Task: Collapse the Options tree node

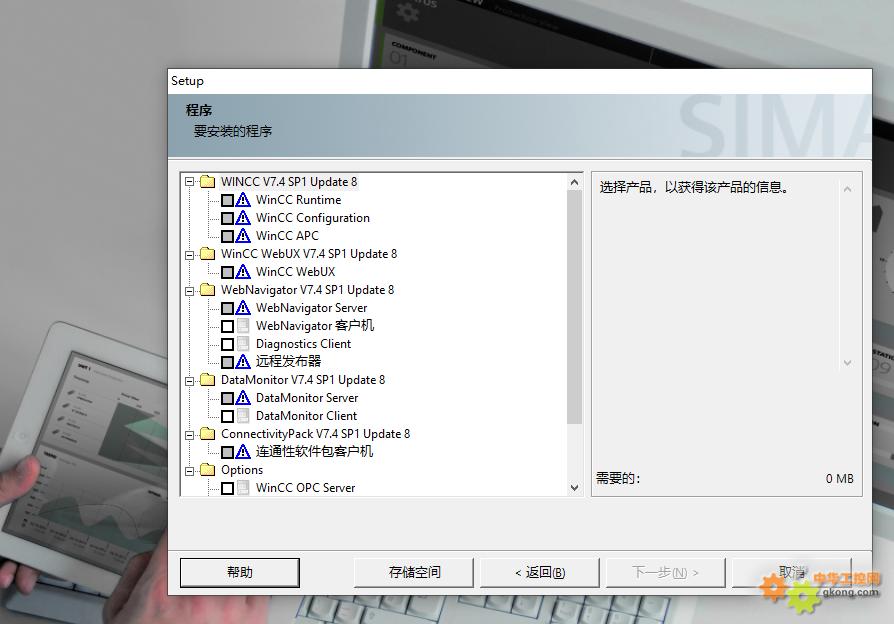Action: click(x=190, y=471)
